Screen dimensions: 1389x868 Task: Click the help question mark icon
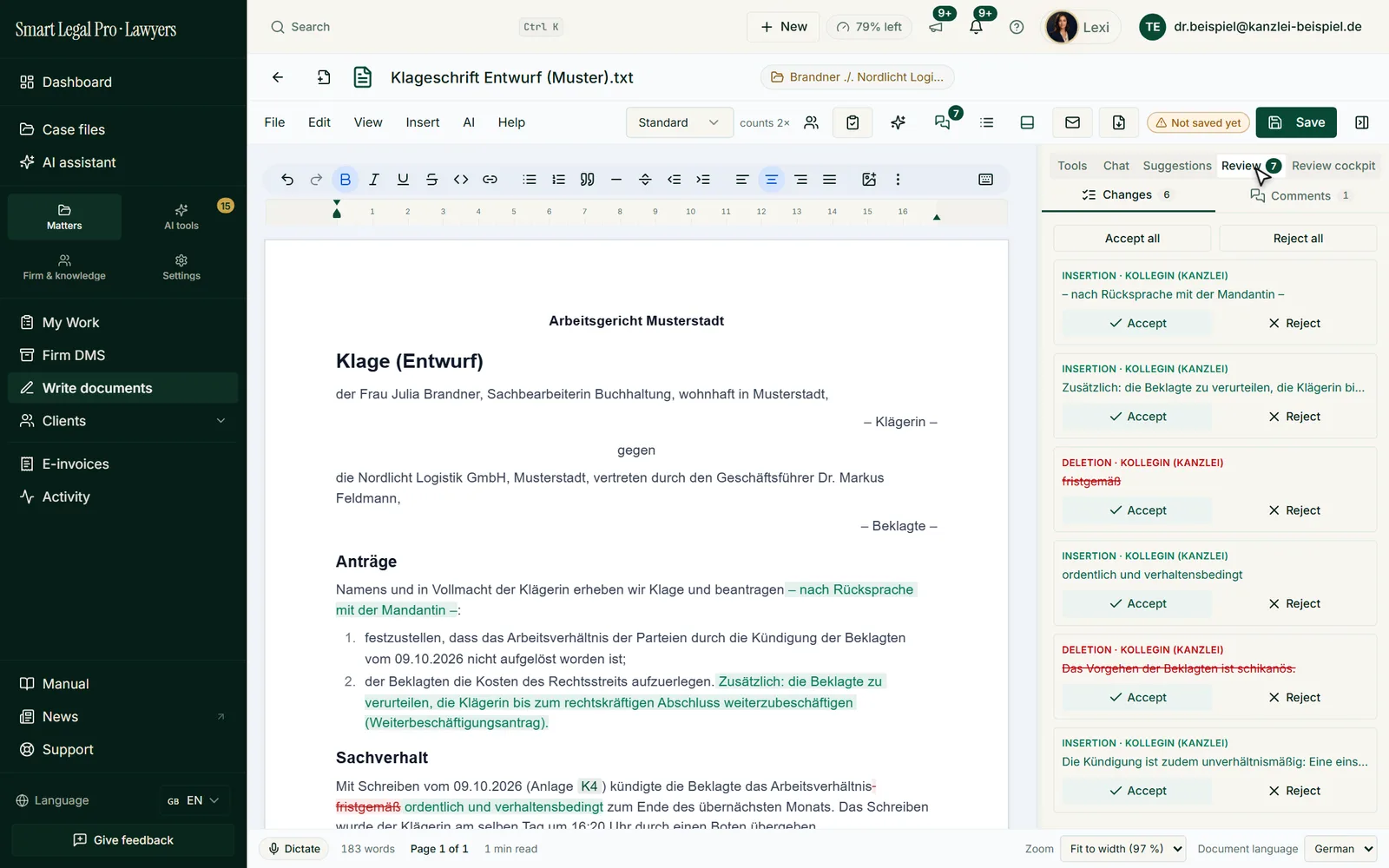point(1017,27)
